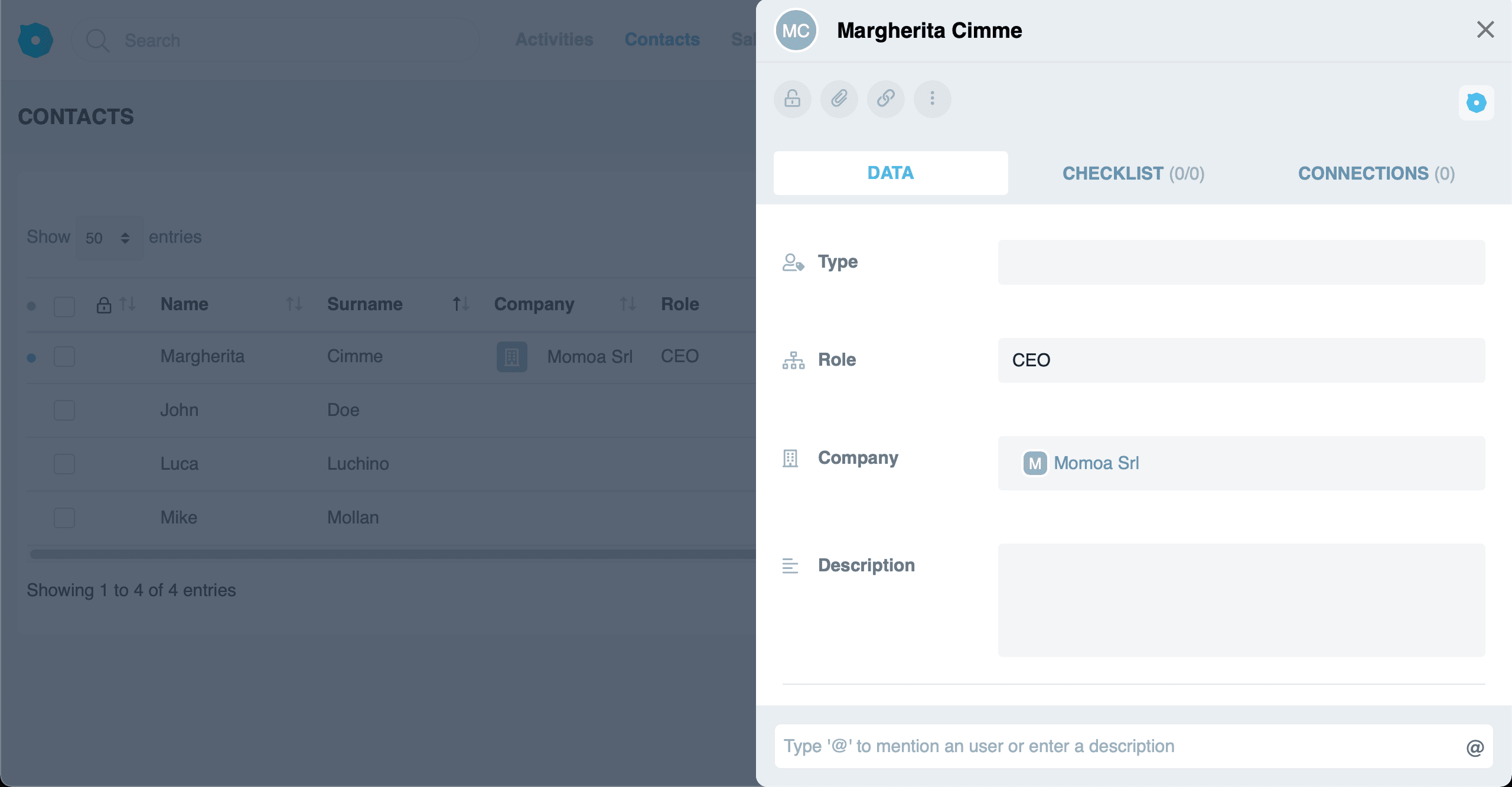The height and width of the screenshot is (787, 1512).
Task: Toggle the checkbox next to Luca Luchino
Action: pyautogui.click(x=64, y=463)
